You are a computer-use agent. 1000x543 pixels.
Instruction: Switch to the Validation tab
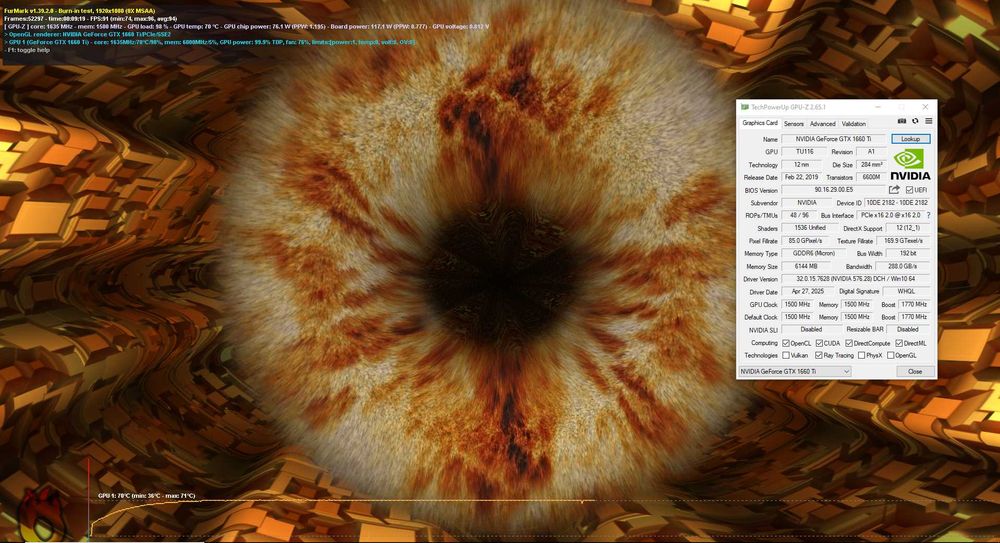[x=853, y=124]
